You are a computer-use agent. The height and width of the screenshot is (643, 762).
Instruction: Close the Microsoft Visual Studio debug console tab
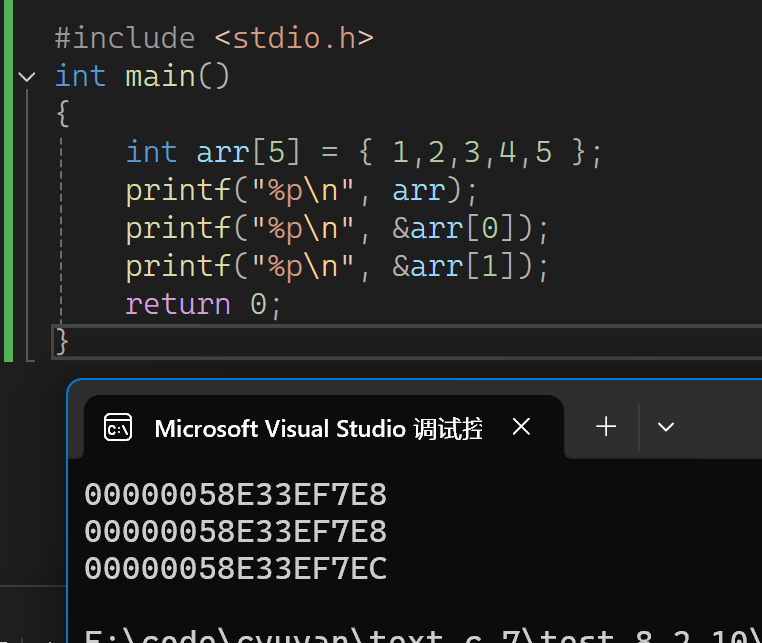pyautogui.click(x=521, y=427)
